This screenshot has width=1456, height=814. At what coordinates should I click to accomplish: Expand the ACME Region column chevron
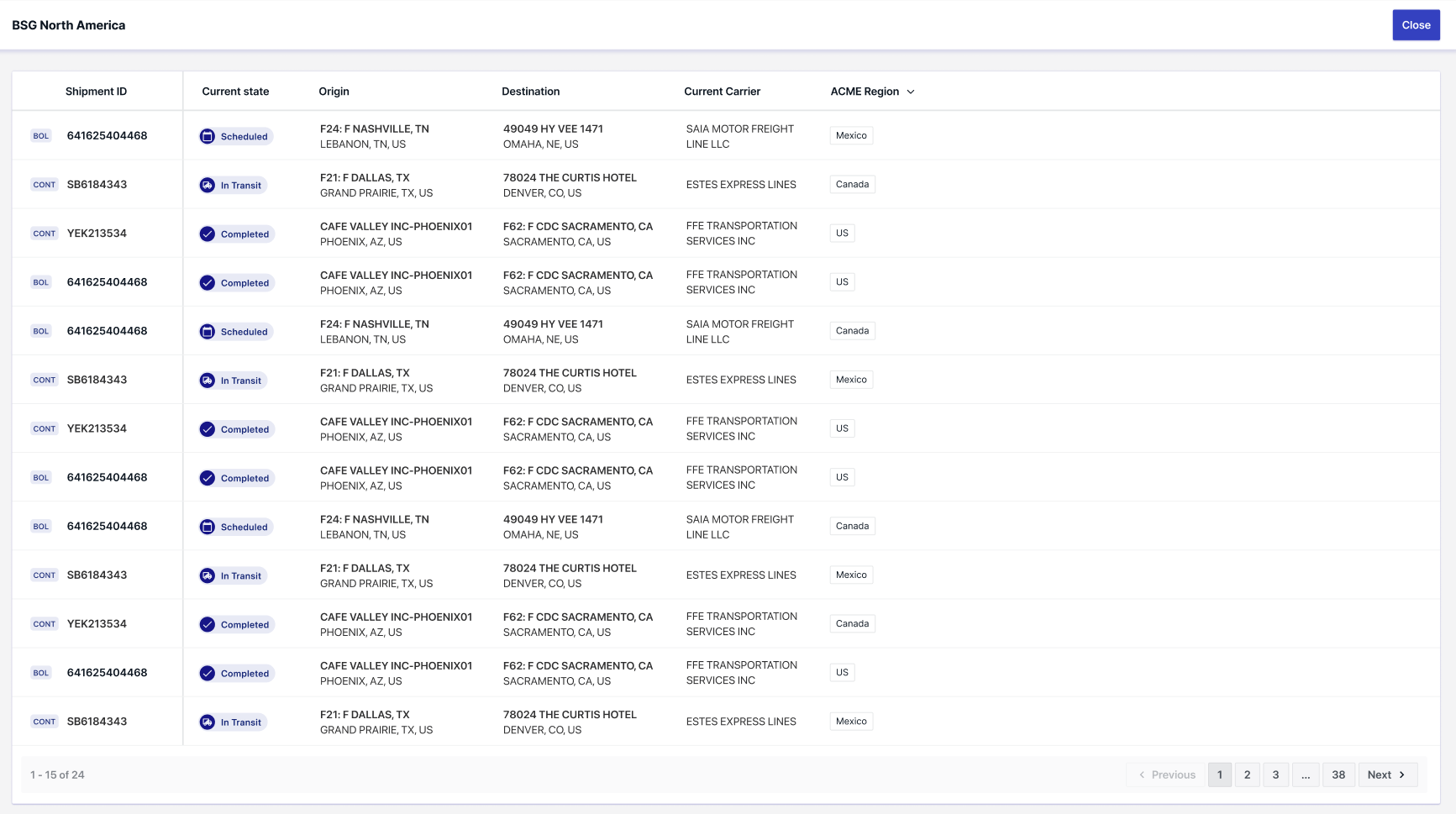coord(911,92)
